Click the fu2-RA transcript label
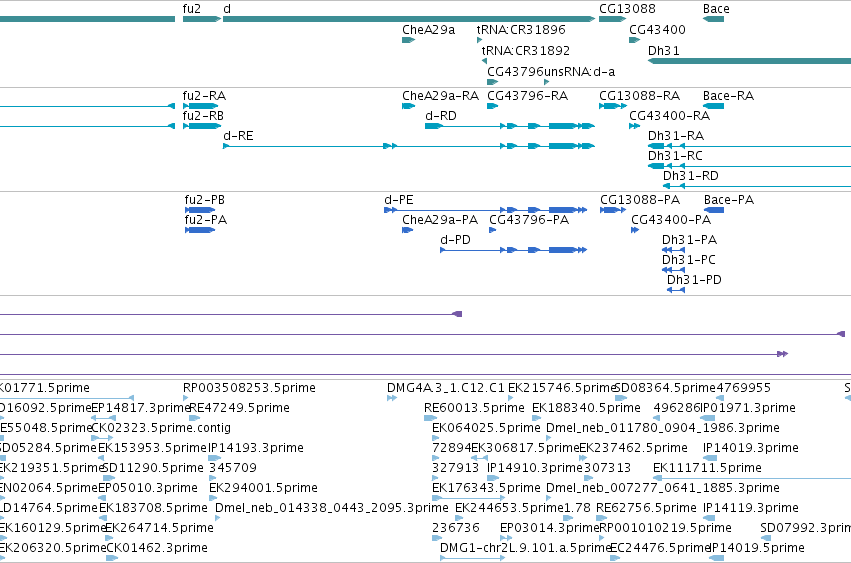851x563 pixels. pyautogui.click(x=204, y=96)
